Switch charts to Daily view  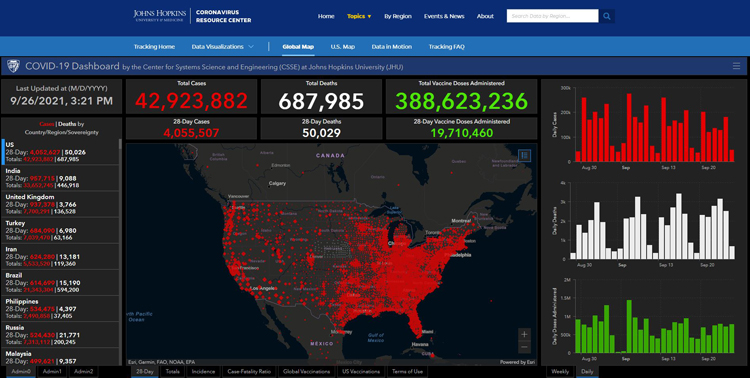(587, 371)
